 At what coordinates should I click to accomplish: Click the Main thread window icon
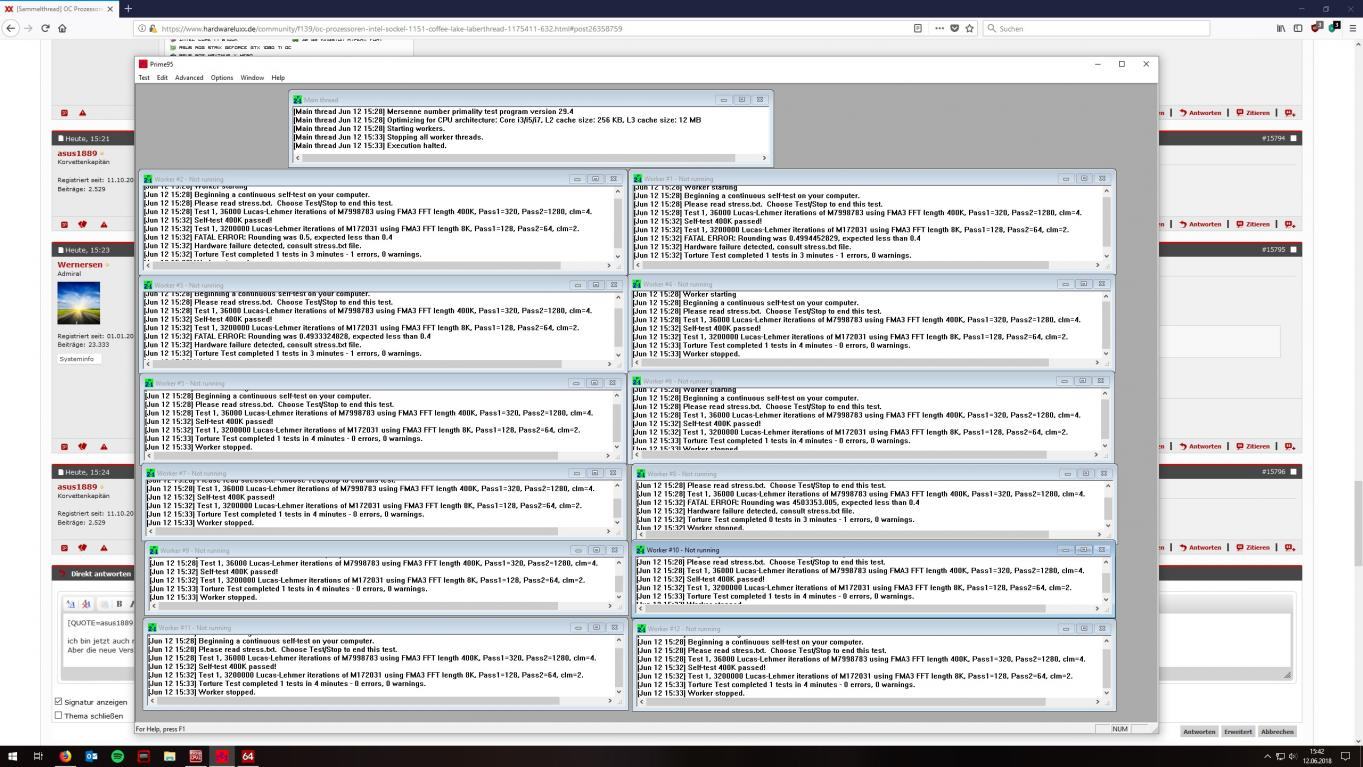click(x=297, y=100)
